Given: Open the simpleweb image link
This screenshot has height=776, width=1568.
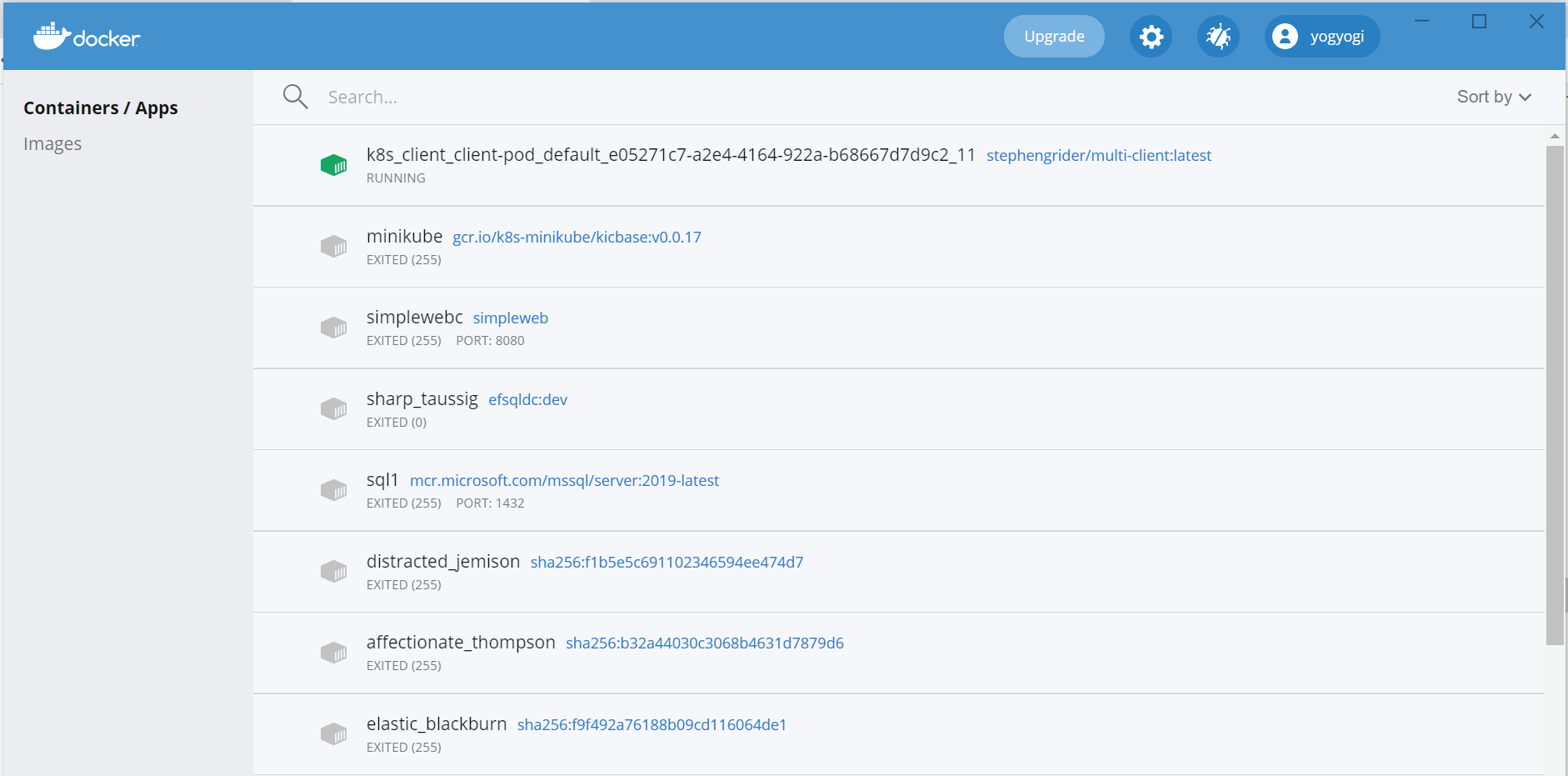Looking at the screenshot, I should coord(511,318).
